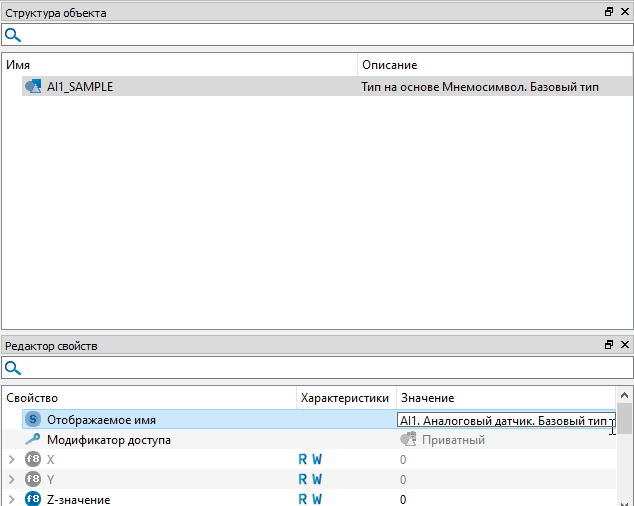Click in the Отображаемое имя value field
Viewport: 634px width, 506px height.
click(x=505, y=421)
